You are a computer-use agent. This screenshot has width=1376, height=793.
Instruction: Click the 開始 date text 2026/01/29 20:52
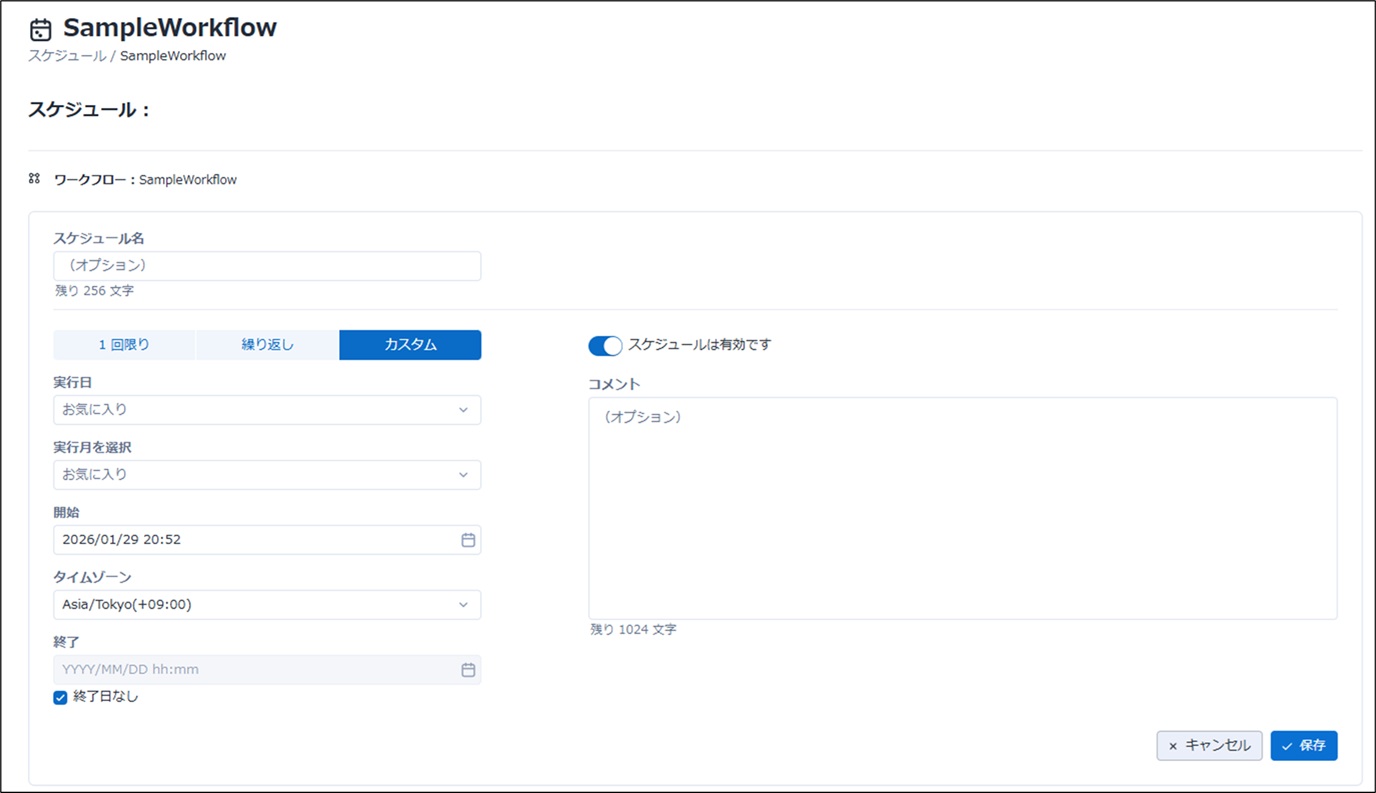coord(122,540)
